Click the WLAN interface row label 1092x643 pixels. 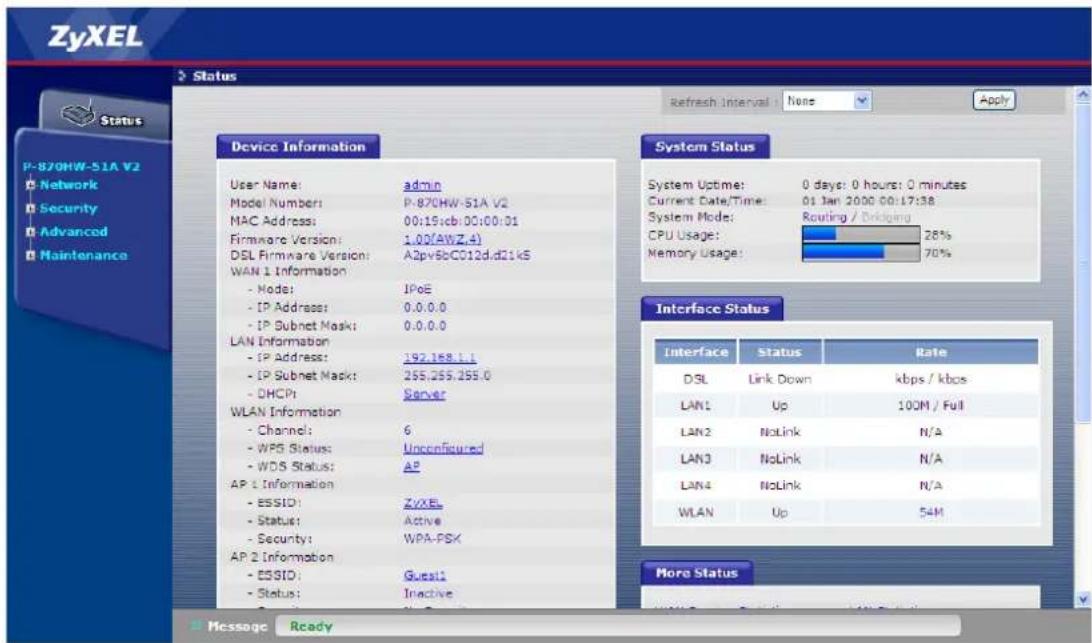(x=696, y=513)
